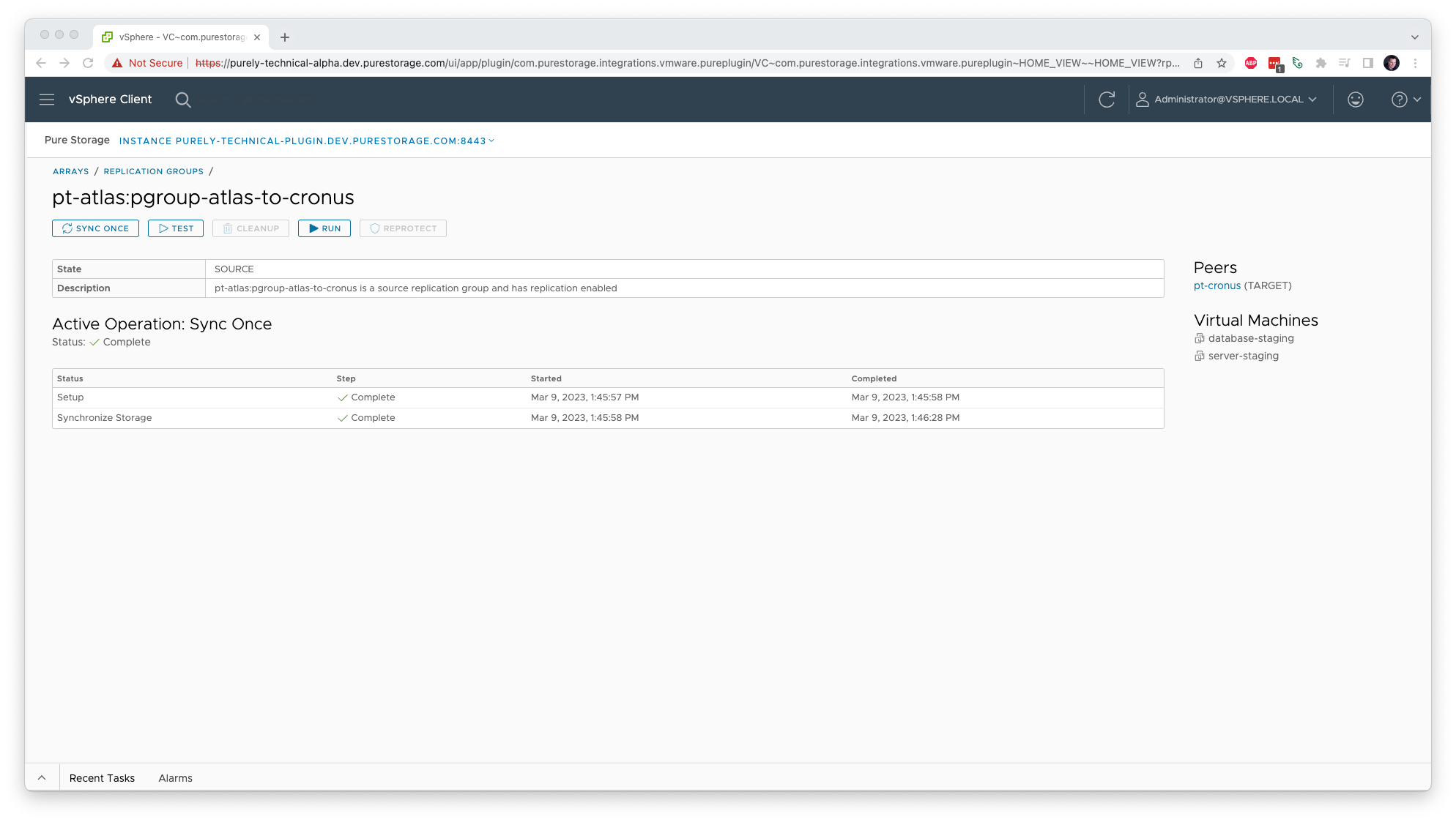Click the server-staging virtual machine item
The image size is (1456, 822).
coord(1243,355)
